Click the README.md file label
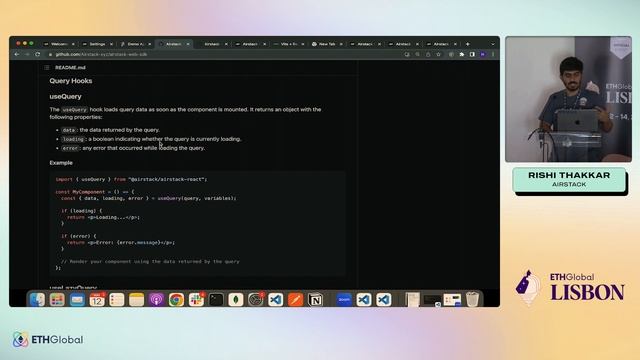The height and width of the screenshot is (360, 640). pos(70,68)
